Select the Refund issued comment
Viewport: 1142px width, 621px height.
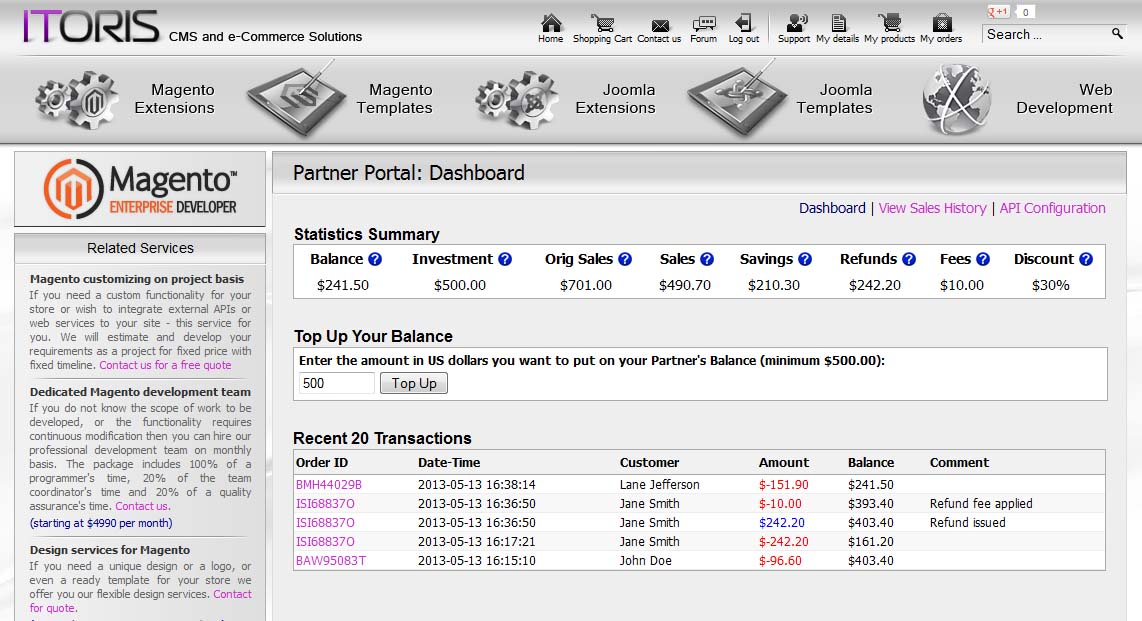point(967,523)
